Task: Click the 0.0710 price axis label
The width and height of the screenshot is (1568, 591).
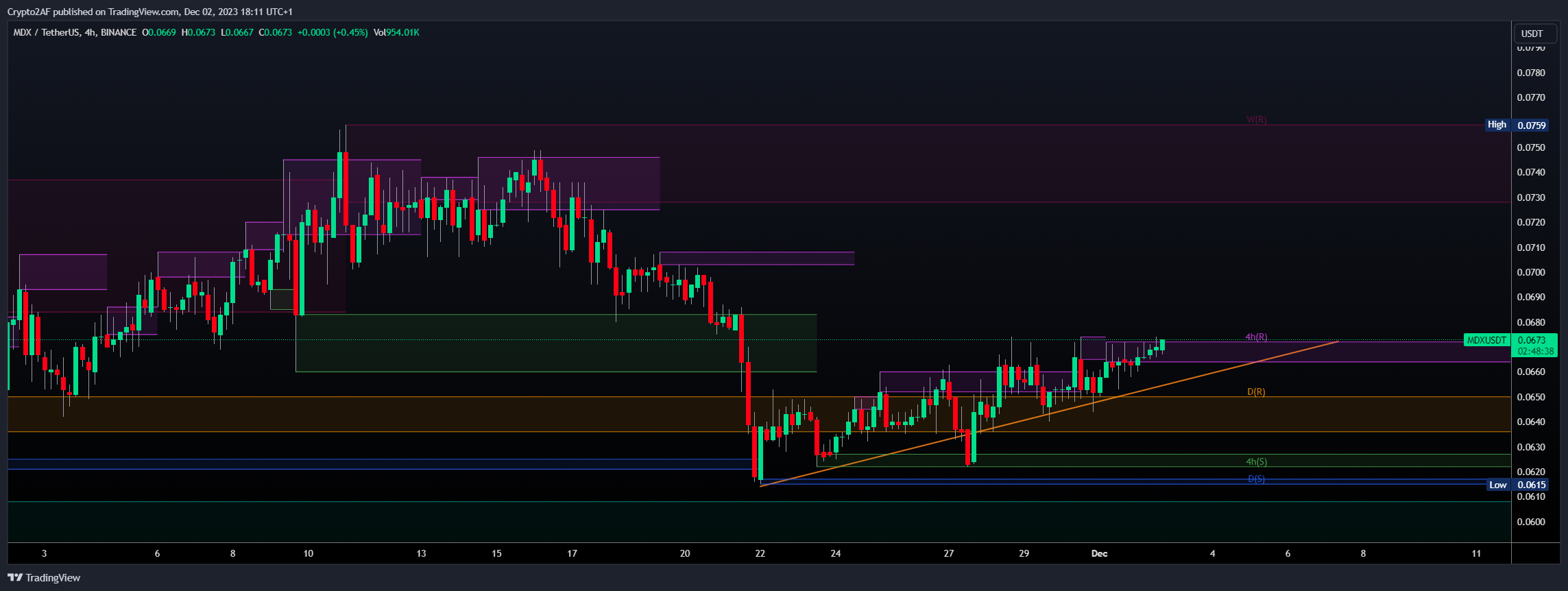Action: 1531,248
